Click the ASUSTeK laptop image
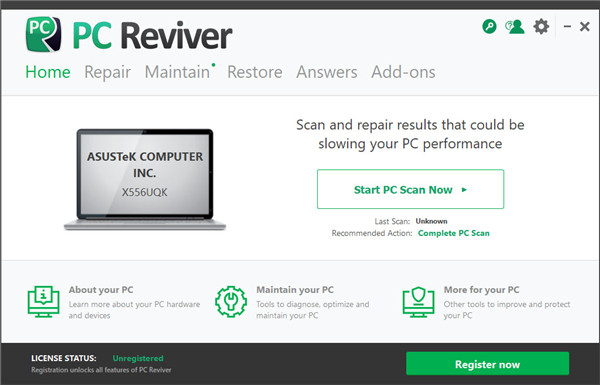 click(x=145, y=179)
